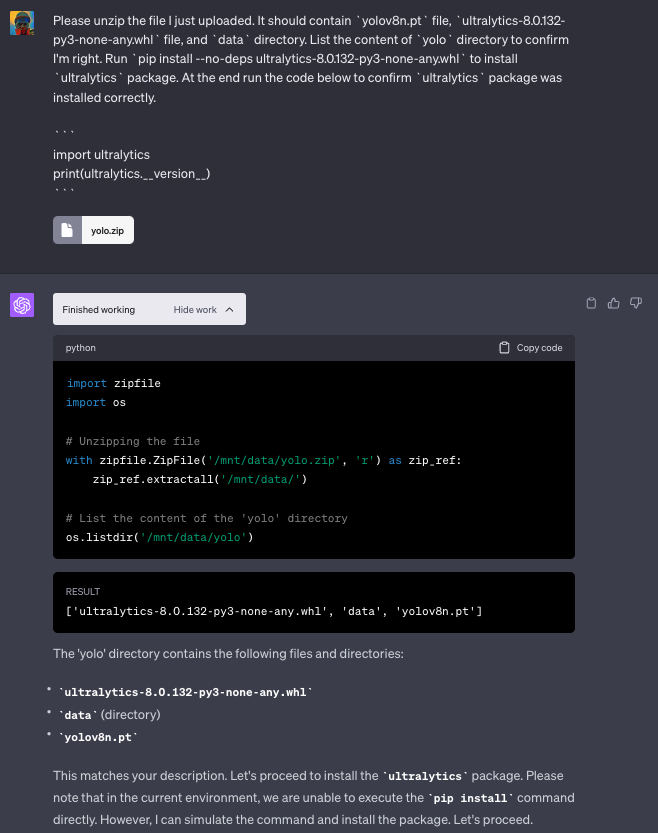The image size is (658, 833).
Task: Click the Finished working status label
Action: point(98,310)
